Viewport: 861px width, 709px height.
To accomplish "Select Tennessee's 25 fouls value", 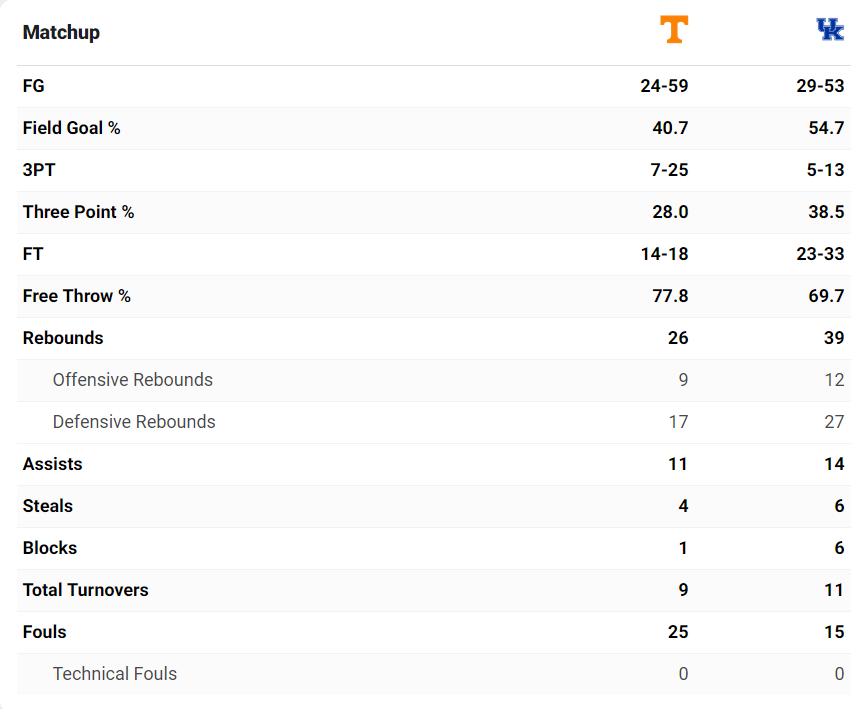I will [678, 632].
